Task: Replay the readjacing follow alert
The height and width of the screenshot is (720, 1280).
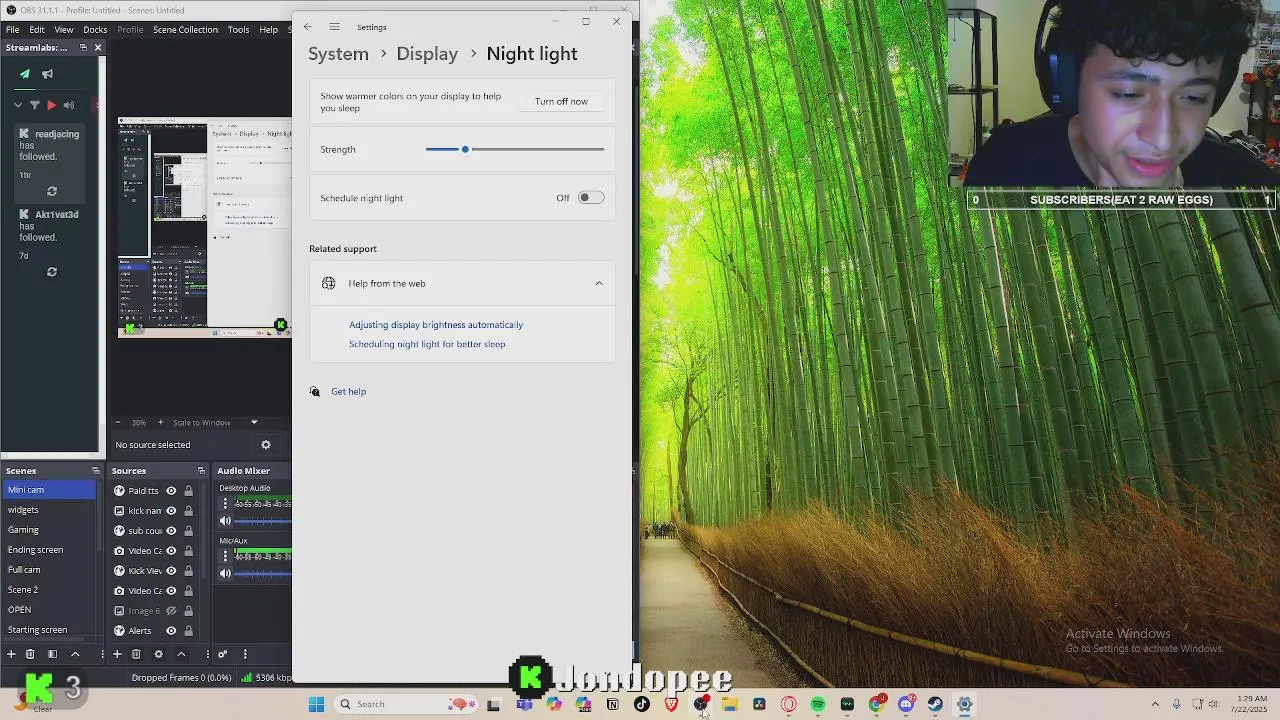Action: tap(52, 191)
